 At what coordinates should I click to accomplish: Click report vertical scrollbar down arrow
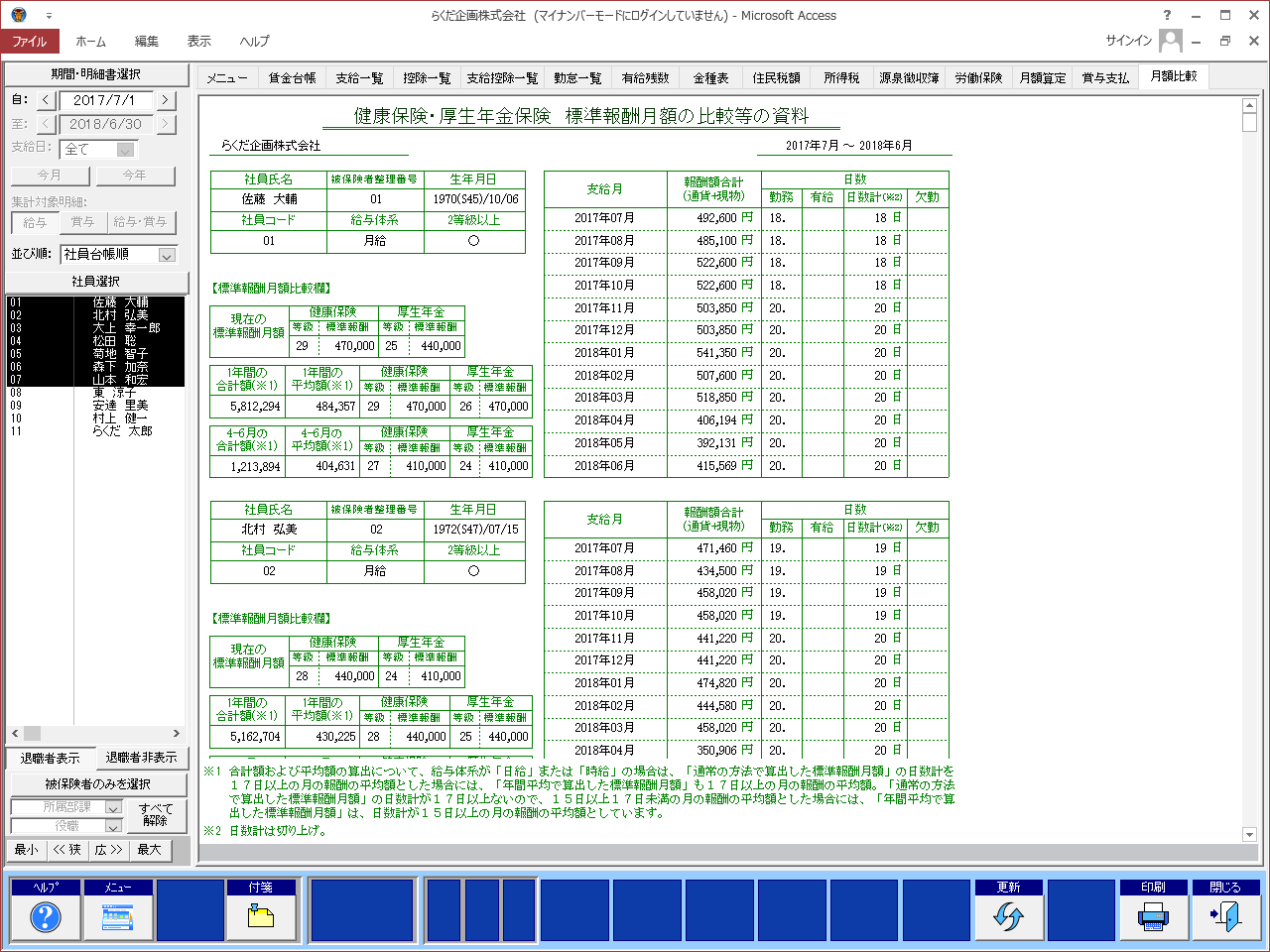point(1249,835)
